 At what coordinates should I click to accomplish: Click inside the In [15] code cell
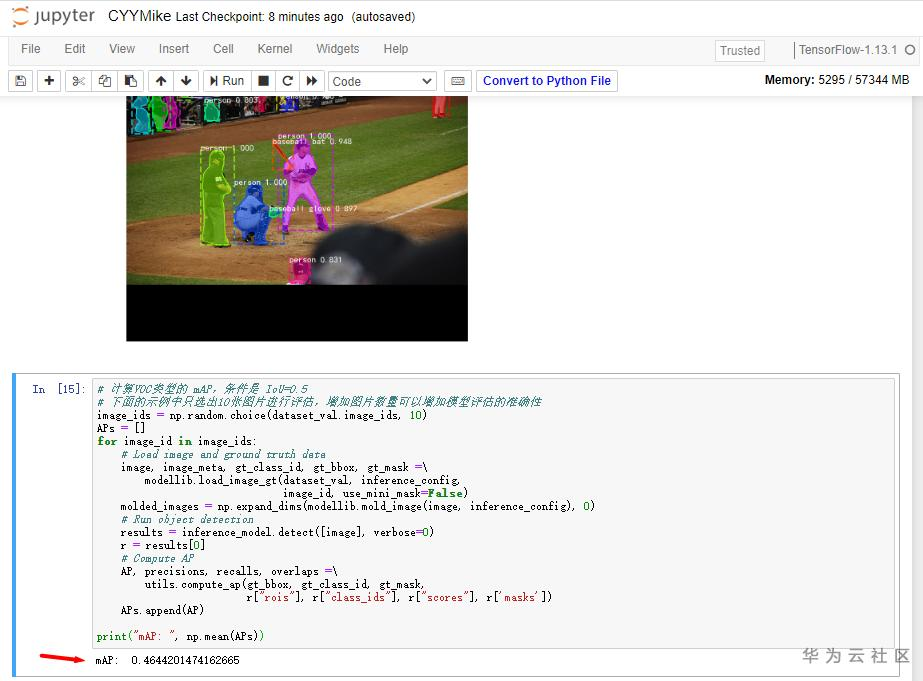pyautogui.click(x=493, y=513)
